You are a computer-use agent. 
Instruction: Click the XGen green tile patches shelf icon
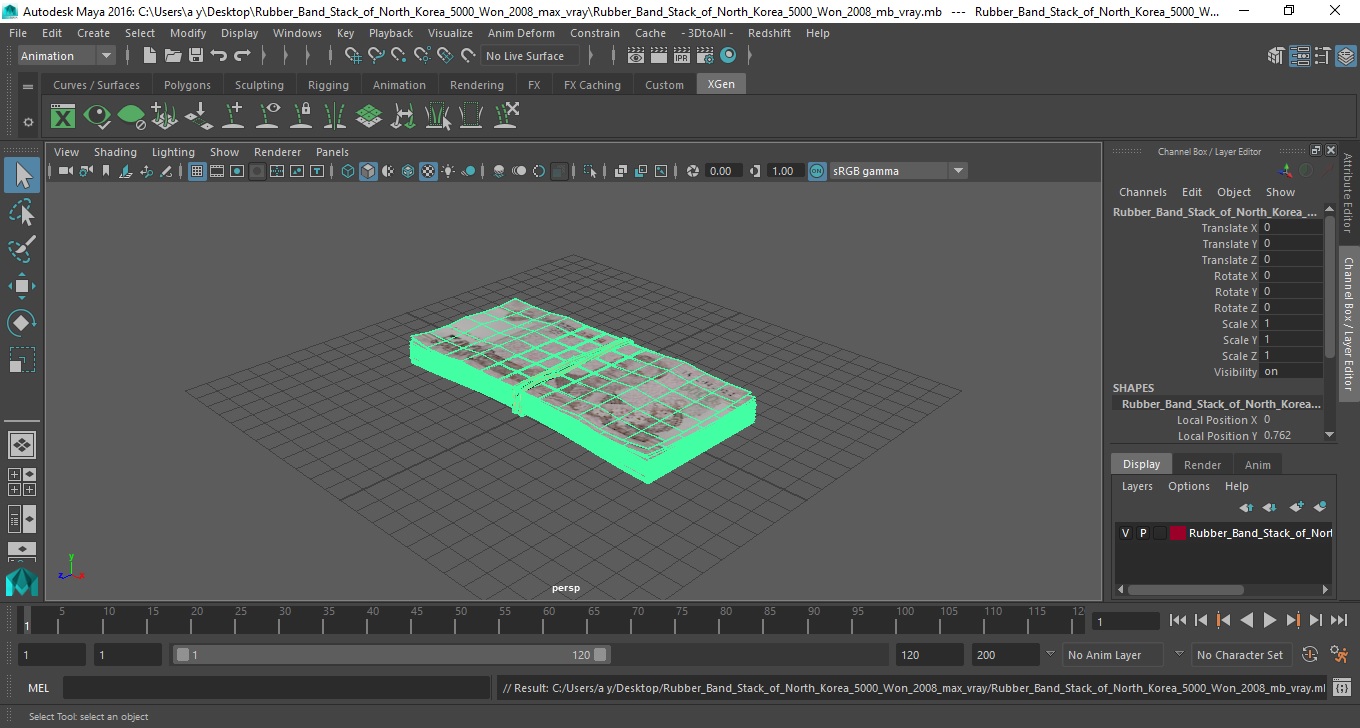369,116
